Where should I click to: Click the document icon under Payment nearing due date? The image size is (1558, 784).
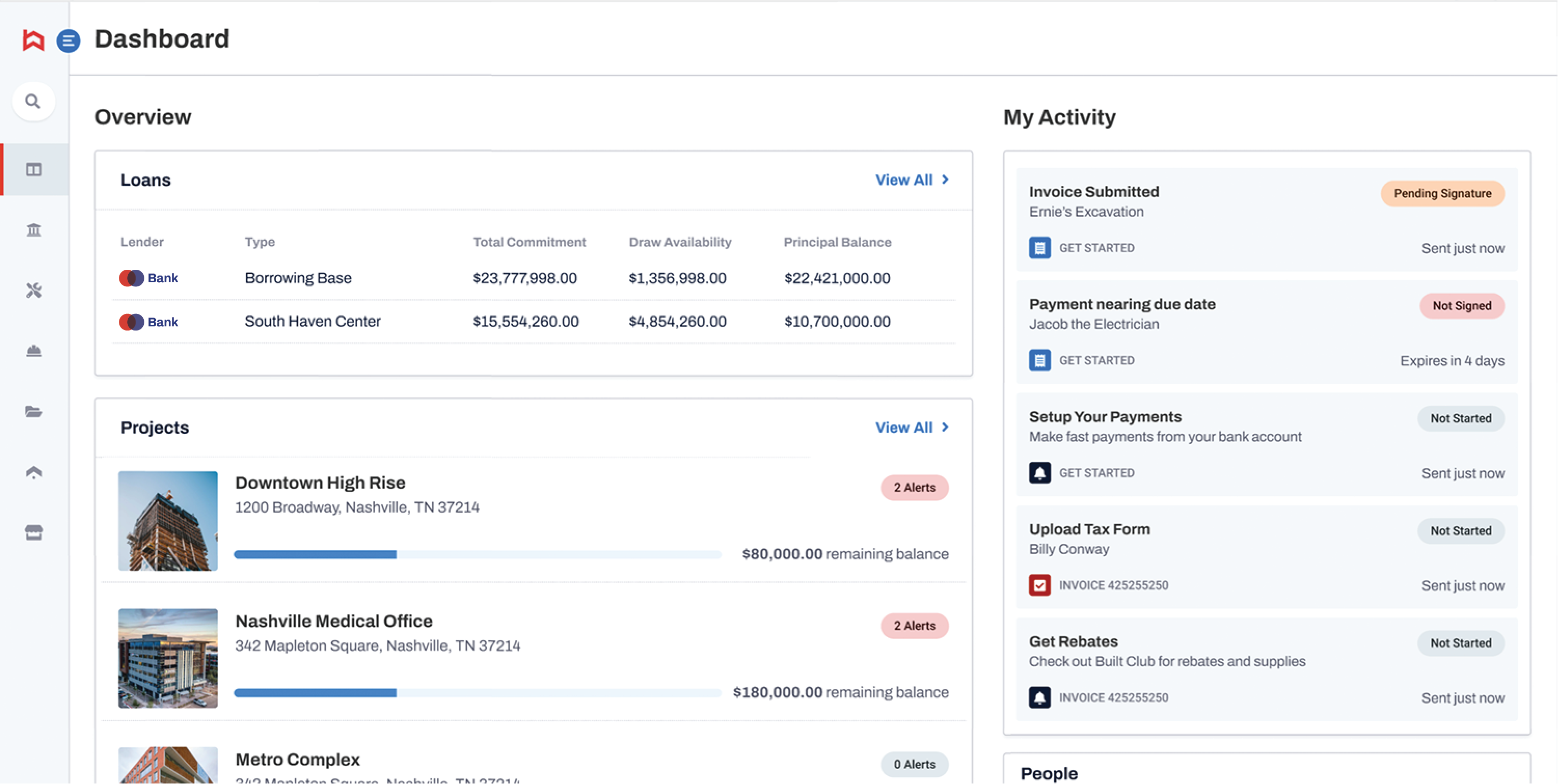click(1040, 360)
